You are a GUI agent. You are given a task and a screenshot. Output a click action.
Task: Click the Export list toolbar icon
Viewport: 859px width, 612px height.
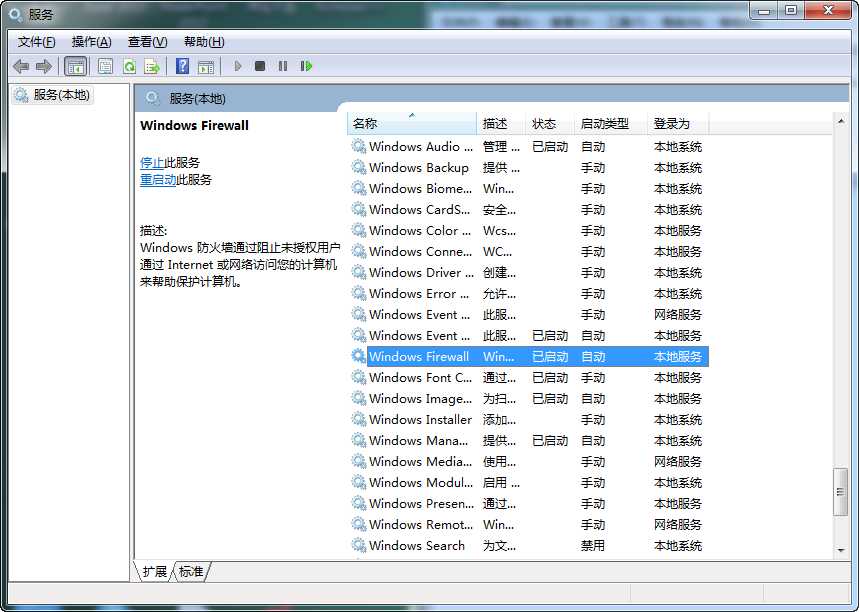point(152,67)
